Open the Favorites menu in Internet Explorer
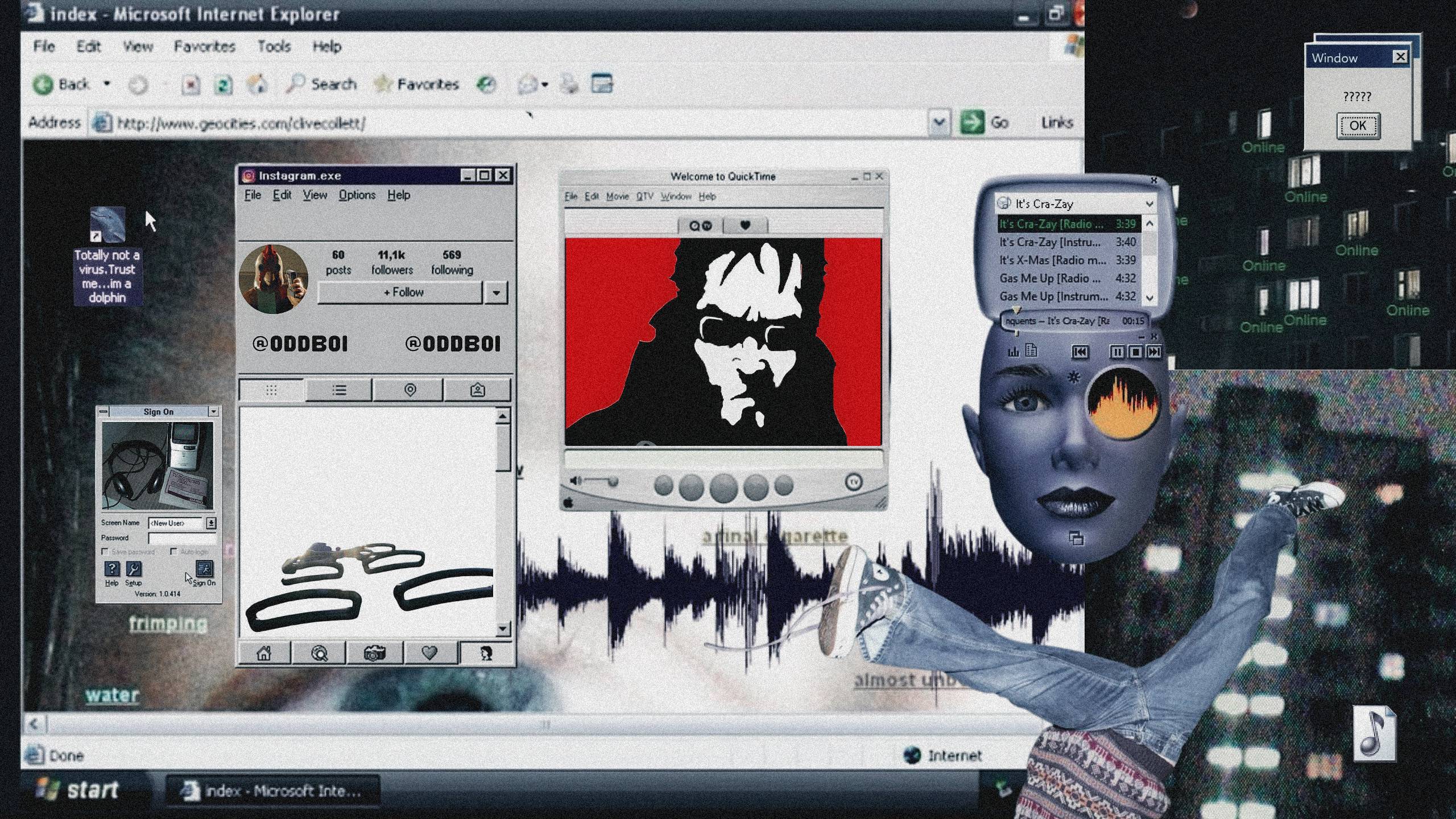Image resolution: width=1456 pixels, height=819 pixels. [x=205, y=47]
